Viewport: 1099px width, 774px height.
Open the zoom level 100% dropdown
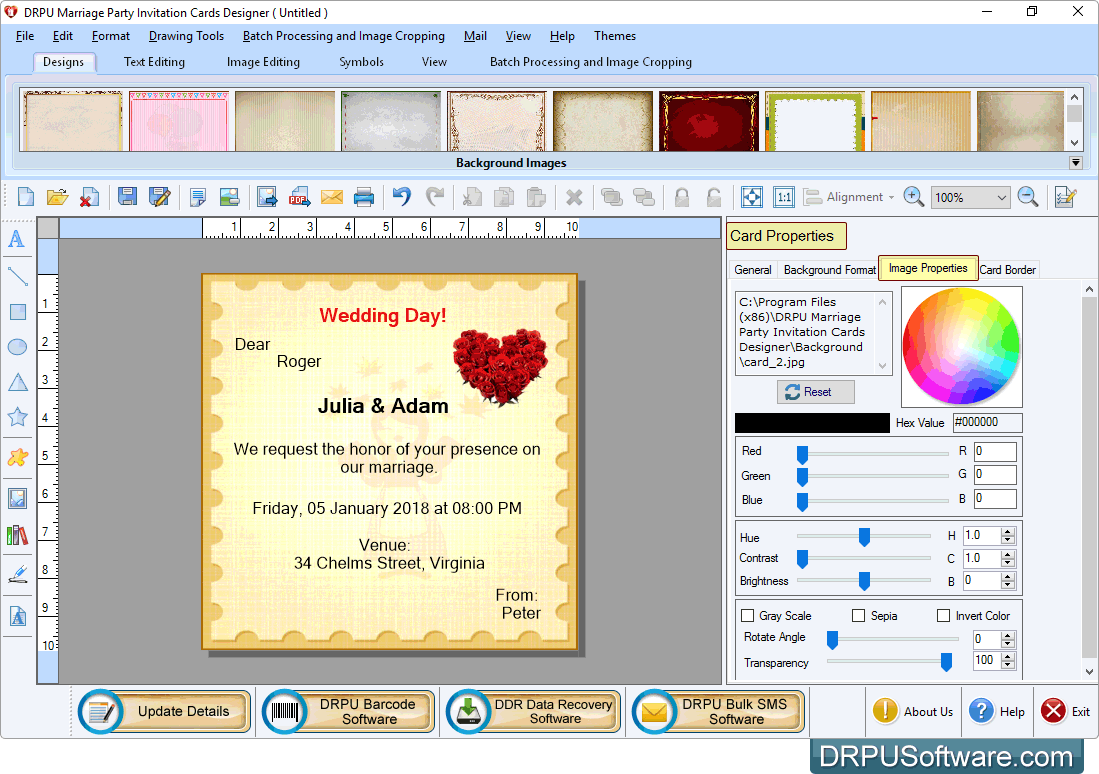1002,198
